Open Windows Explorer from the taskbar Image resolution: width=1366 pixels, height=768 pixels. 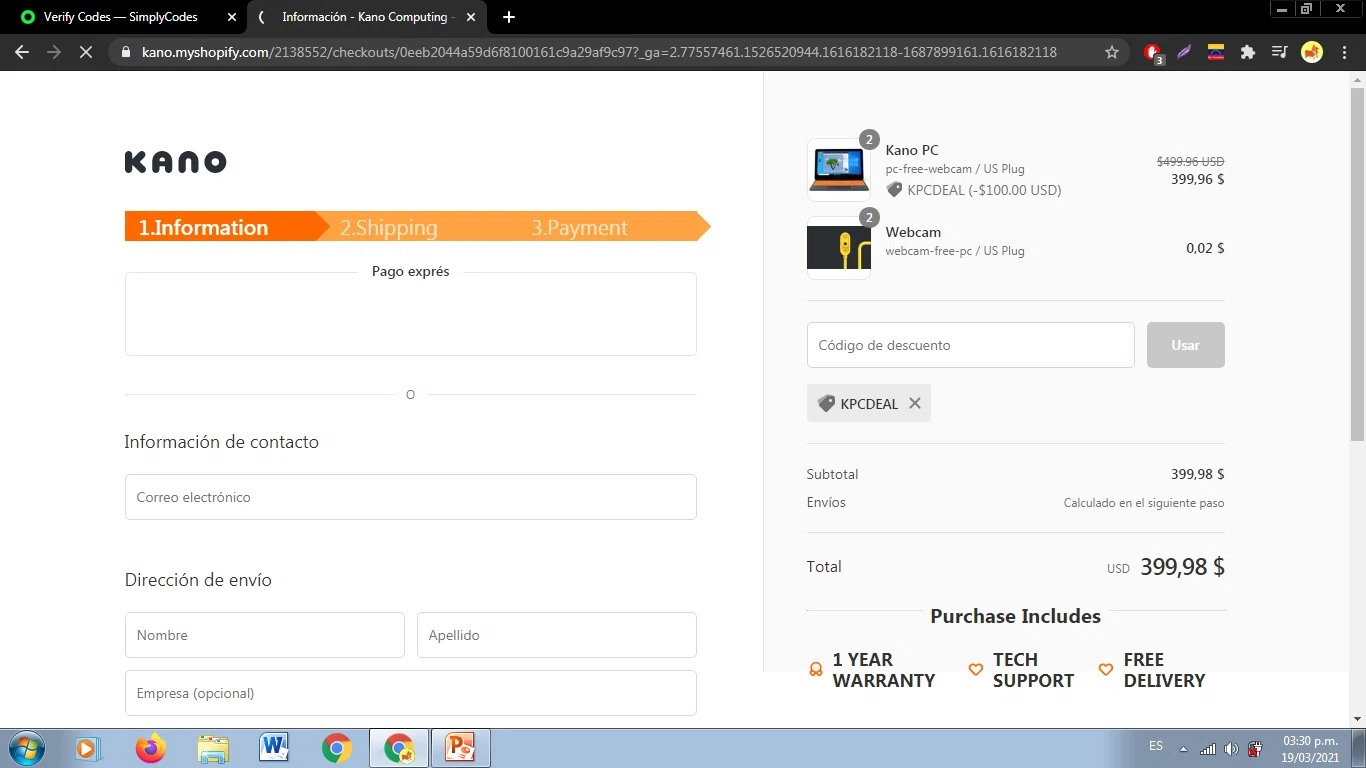(213, 748)
